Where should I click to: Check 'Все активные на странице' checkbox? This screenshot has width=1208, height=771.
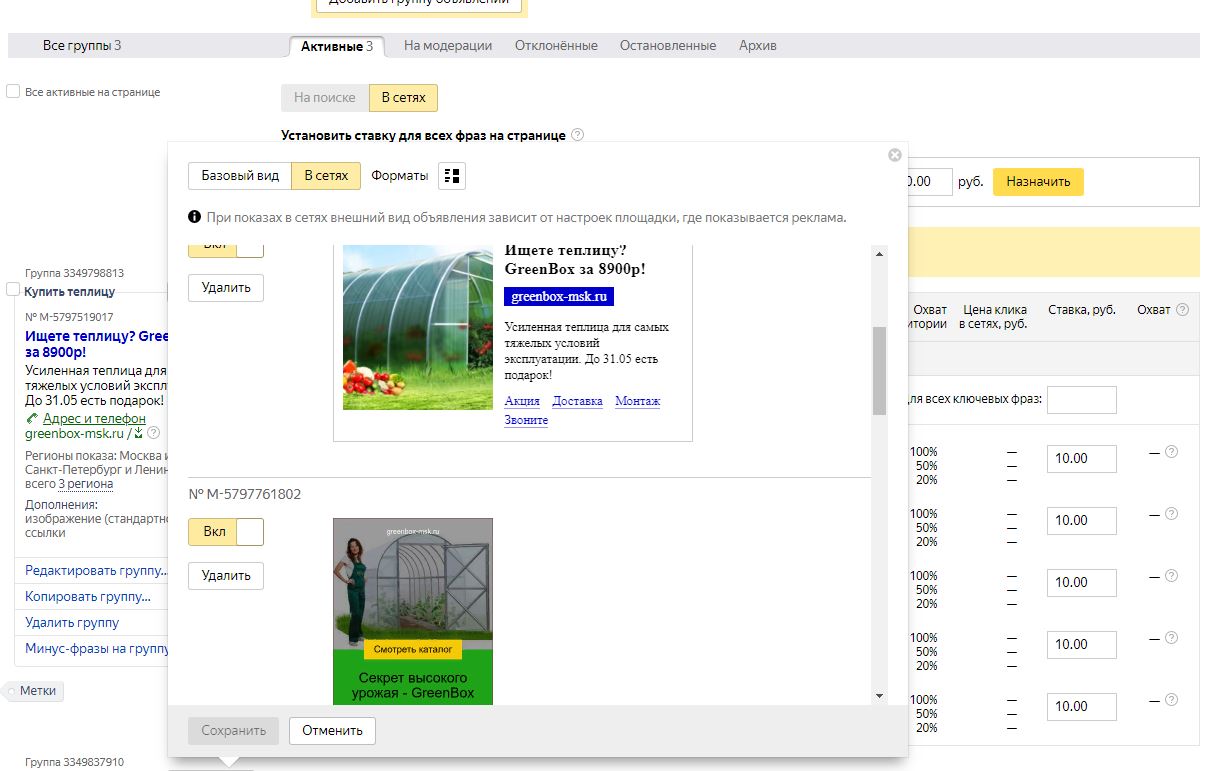pos(13,91)
